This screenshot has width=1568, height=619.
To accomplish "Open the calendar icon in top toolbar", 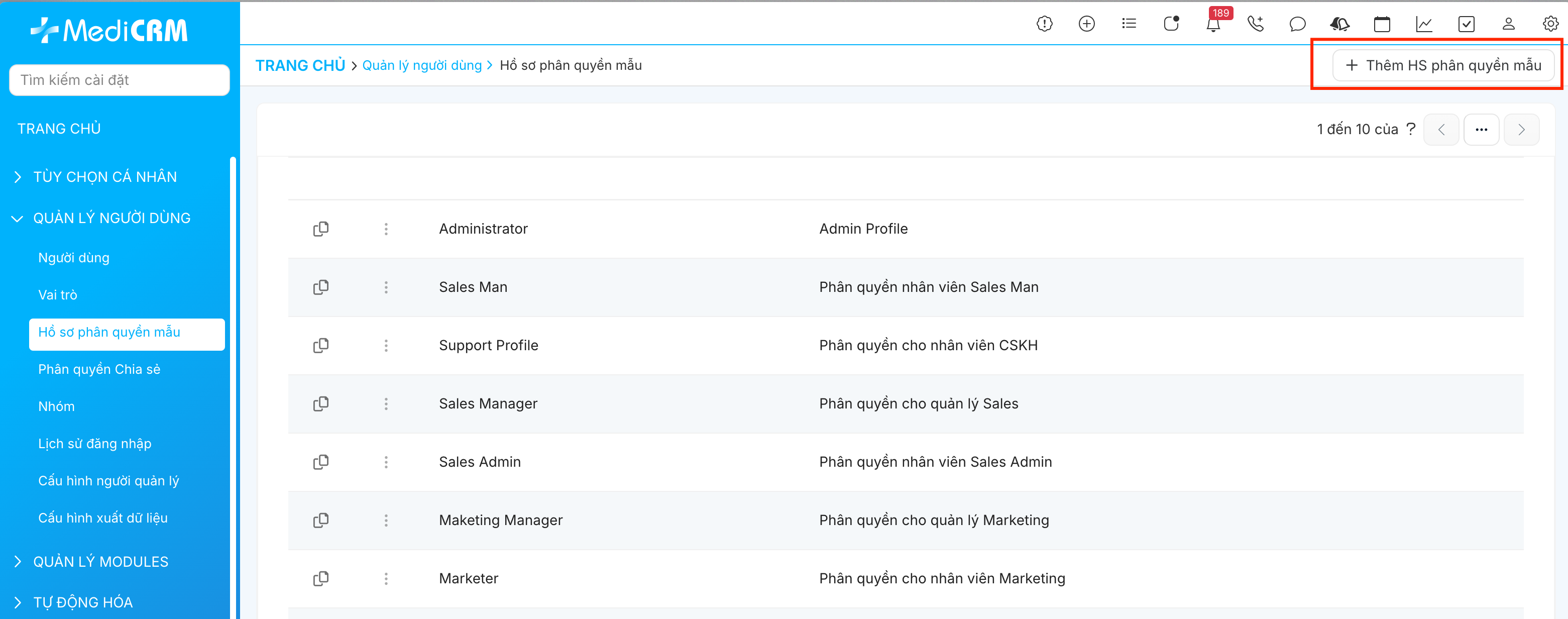I will (x=1382, y=24).
